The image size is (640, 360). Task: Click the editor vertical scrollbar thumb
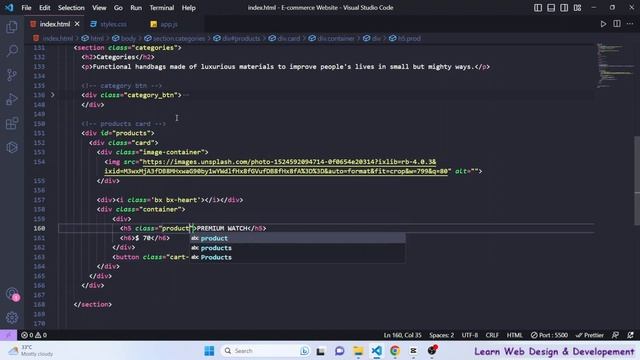(637, 180)
